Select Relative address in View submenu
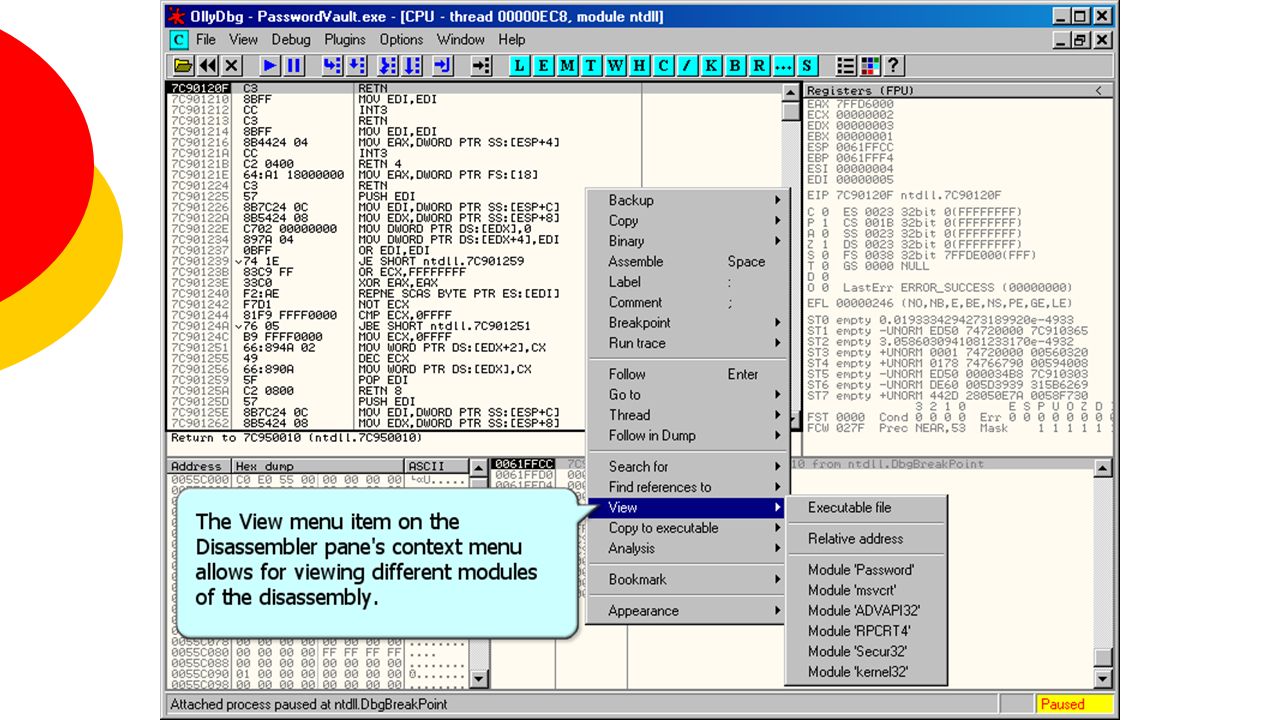This screenshot has width=1280, height=720. click(865, 538)
